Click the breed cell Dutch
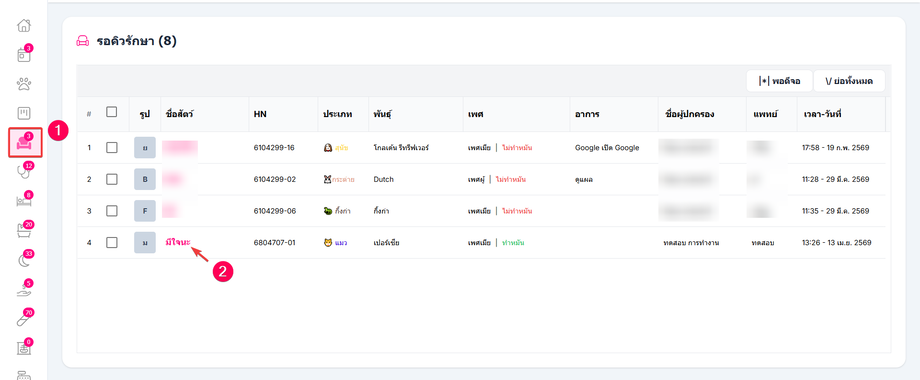This screenshot has width=920, height=380. coord(383,179)
